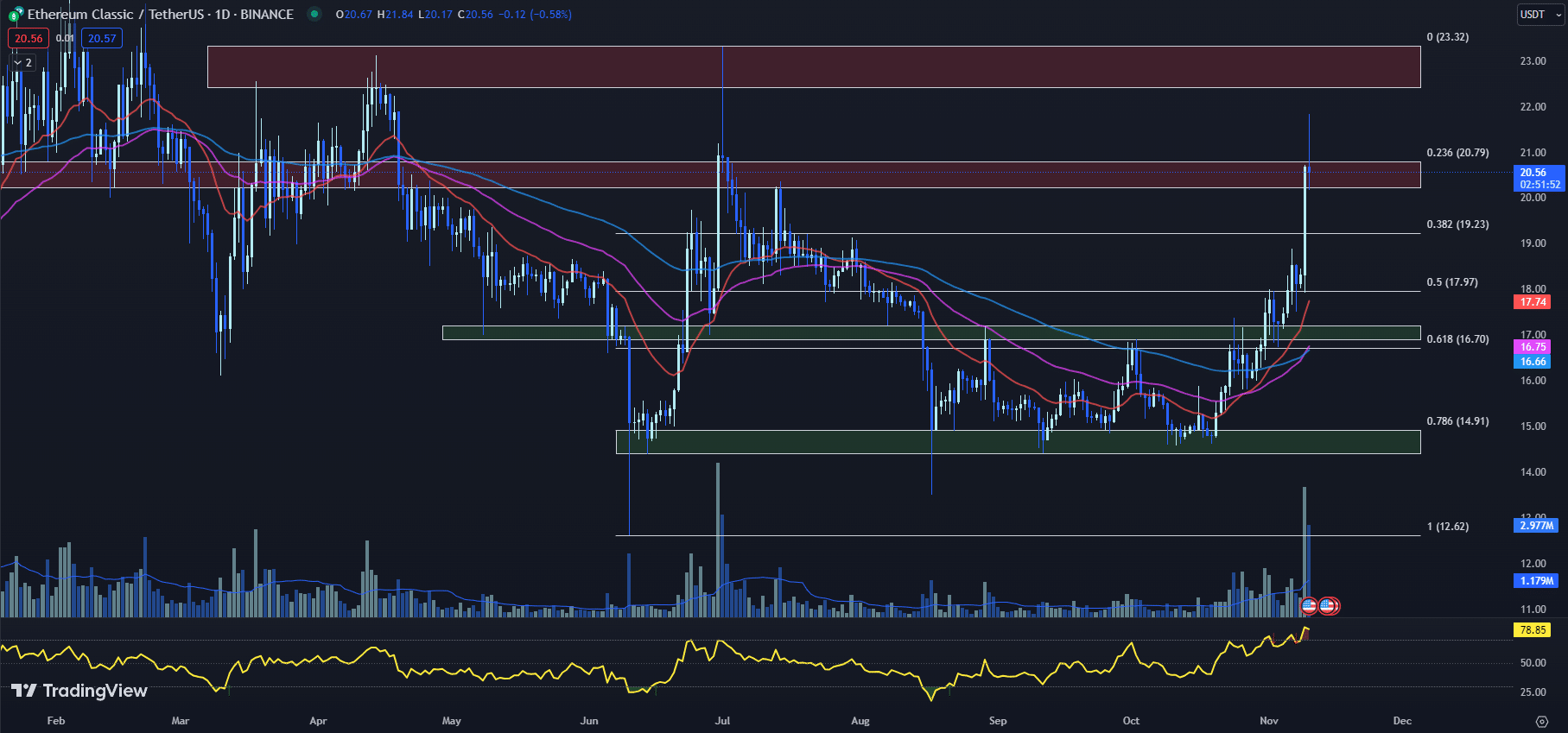Click the first US flag economic event icon
Screen dimensions: 1568x733
[x=1308, y=606]
